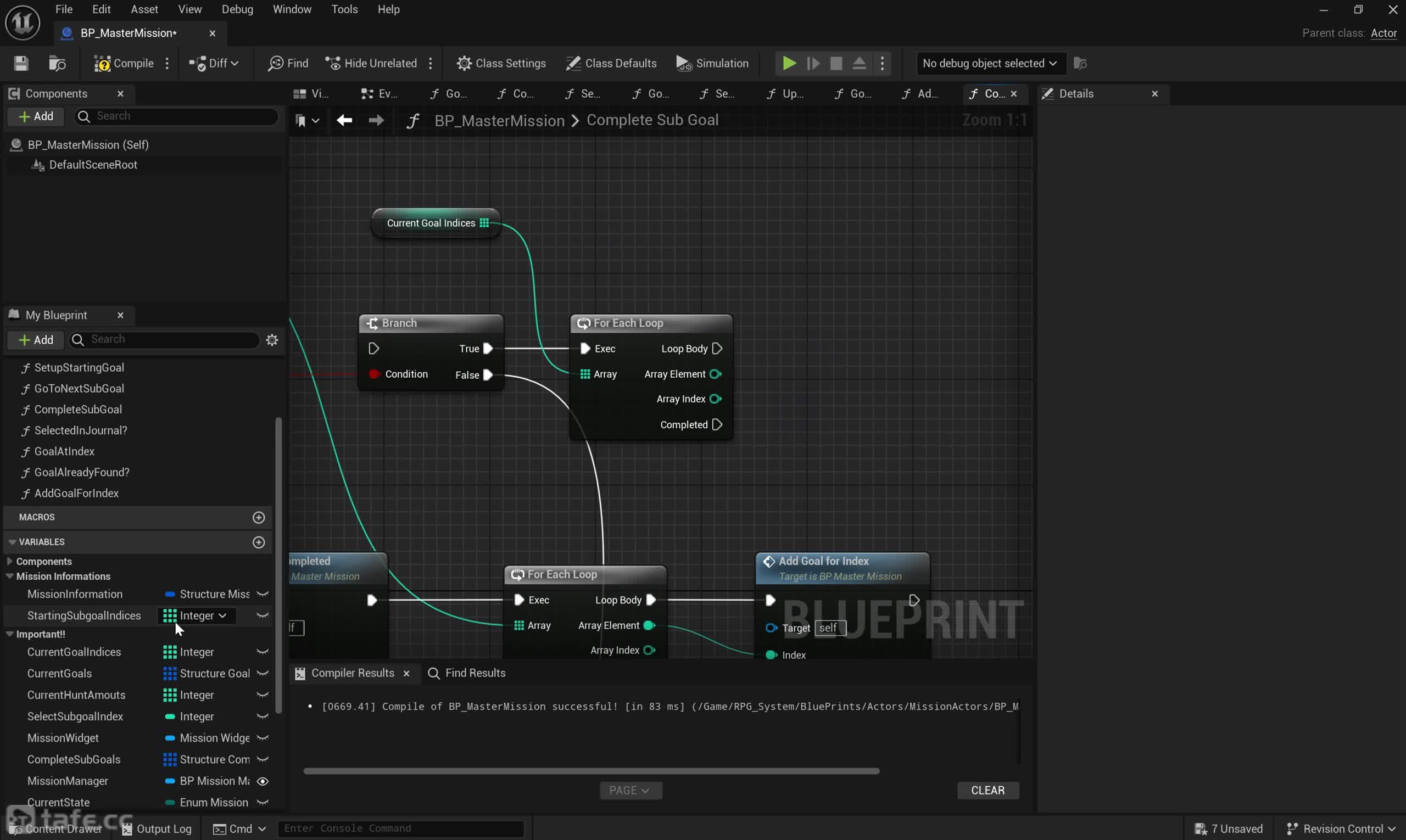Toggle MissionManager instance editable eye
Image resolution: width=1406 pixels, height=840 pixels.
(263, 781)
